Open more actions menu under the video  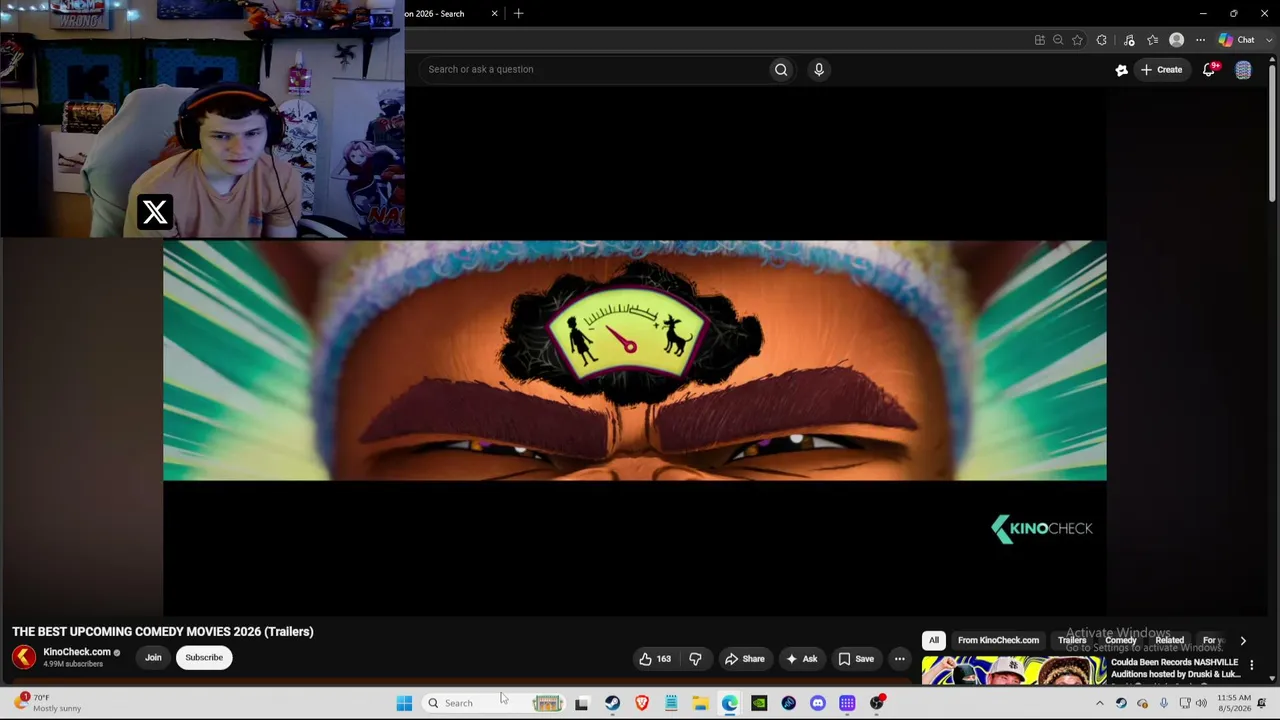(899, 659)
